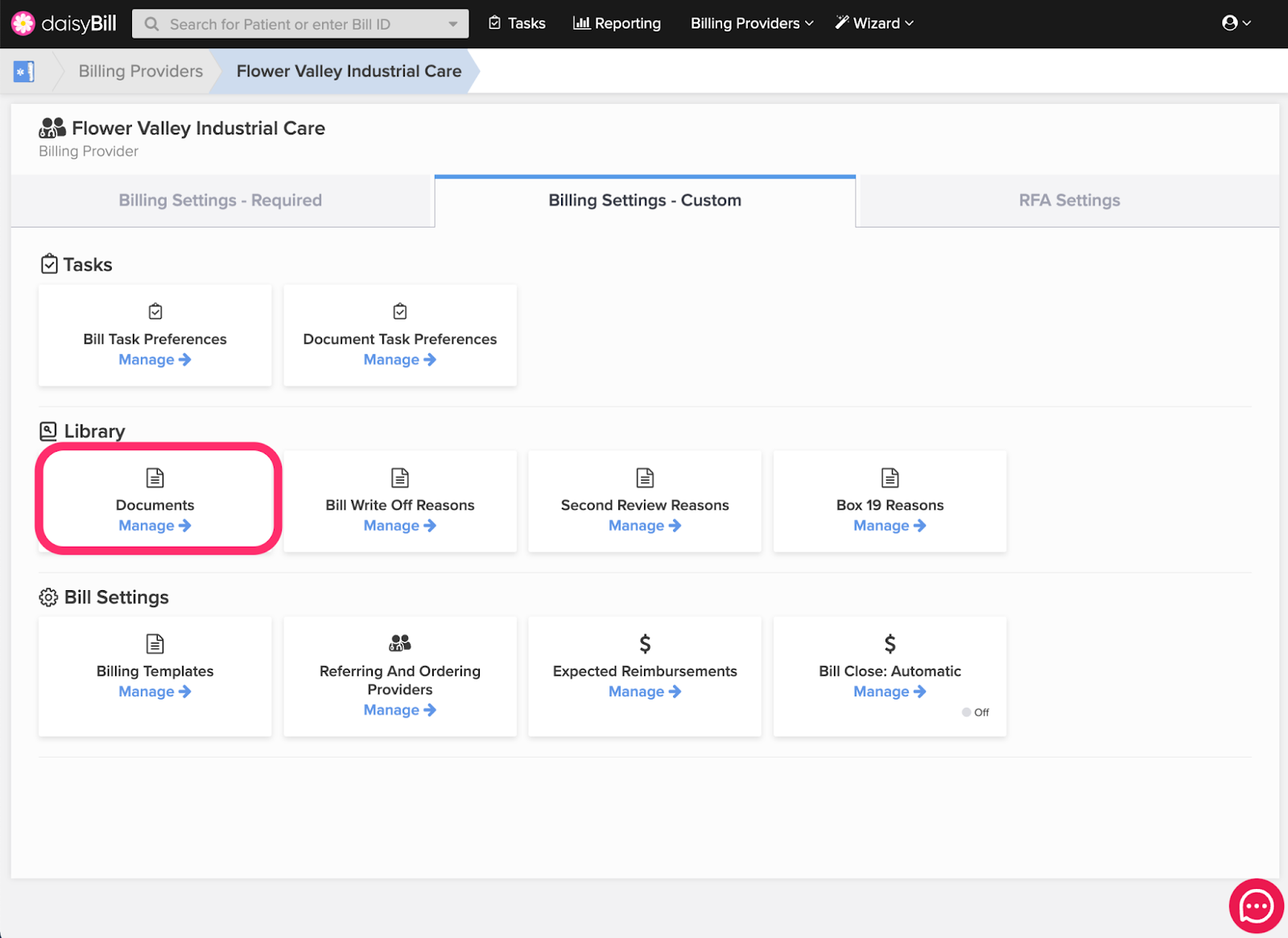
Task: Click the Flower Valley Industrial Care breadcrumb
Action: [x=349, y=71]
